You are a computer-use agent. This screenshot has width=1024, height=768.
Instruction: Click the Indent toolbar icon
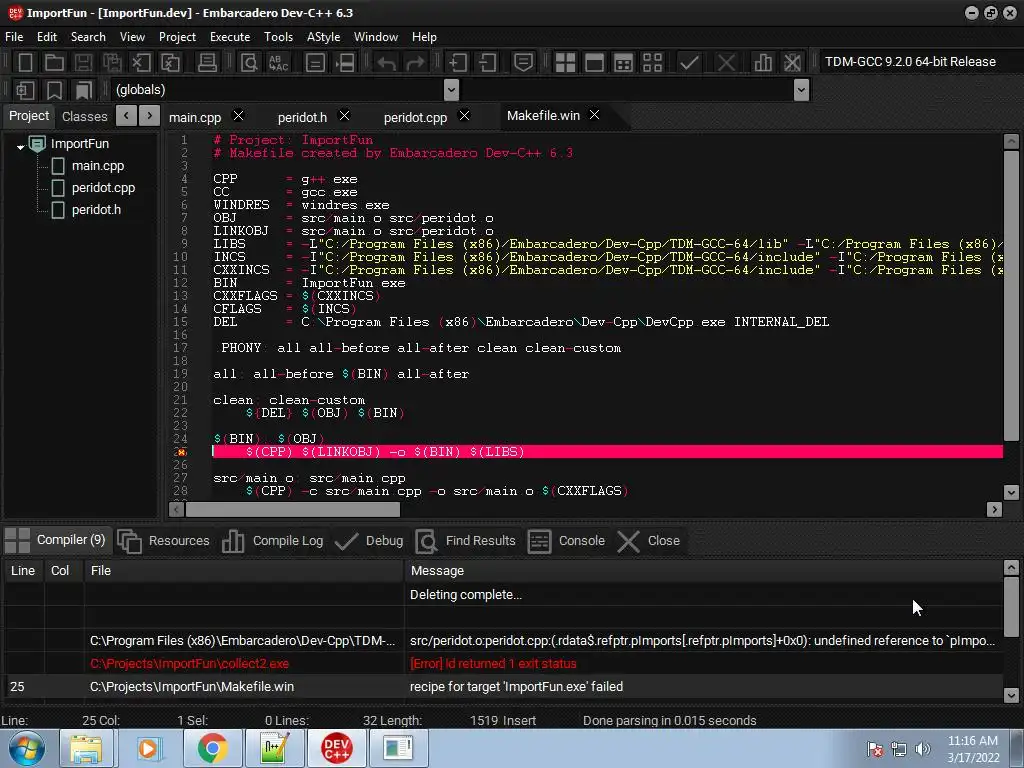tap(458, 63)
